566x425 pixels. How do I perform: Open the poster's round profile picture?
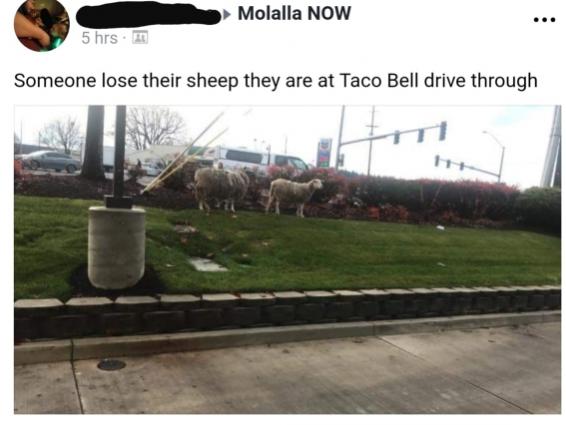[42, 24]
